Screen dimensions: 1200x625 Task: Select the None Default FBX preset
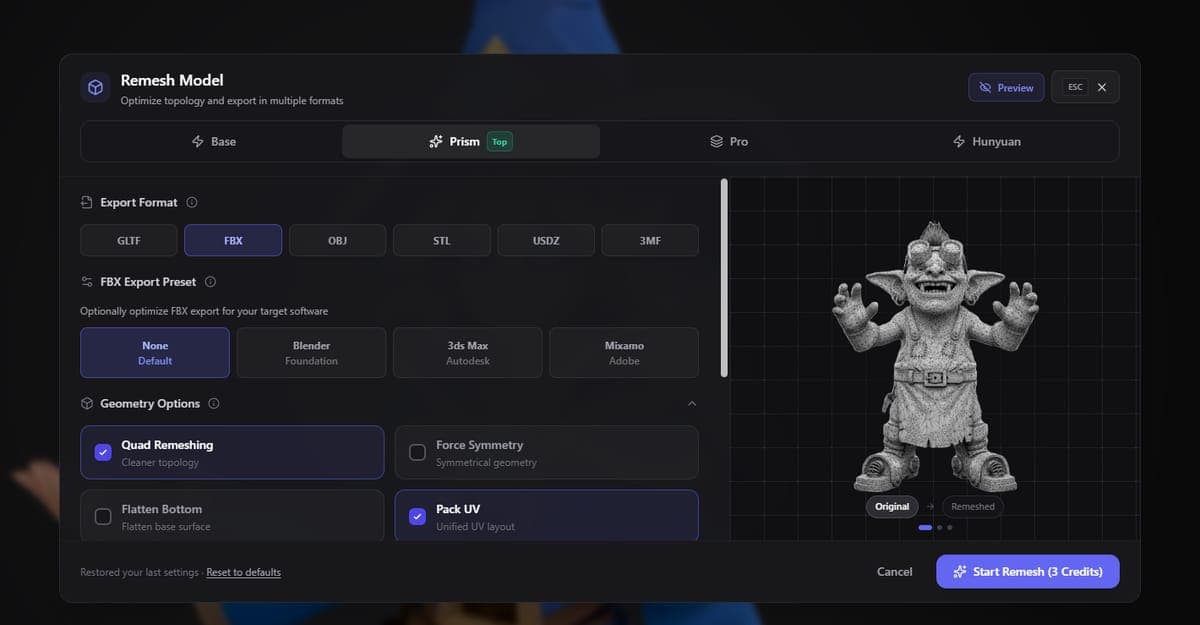click(x=155, y=353)
